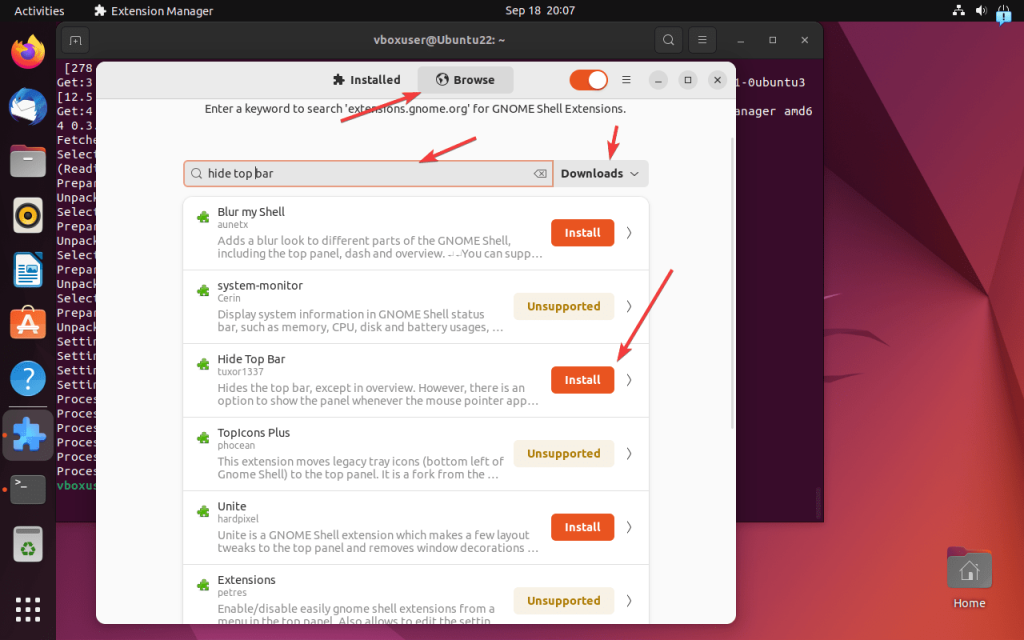Install the Blur my Shell extension
This screenshot has height=640, width=1024.
[x=582, y=233]
